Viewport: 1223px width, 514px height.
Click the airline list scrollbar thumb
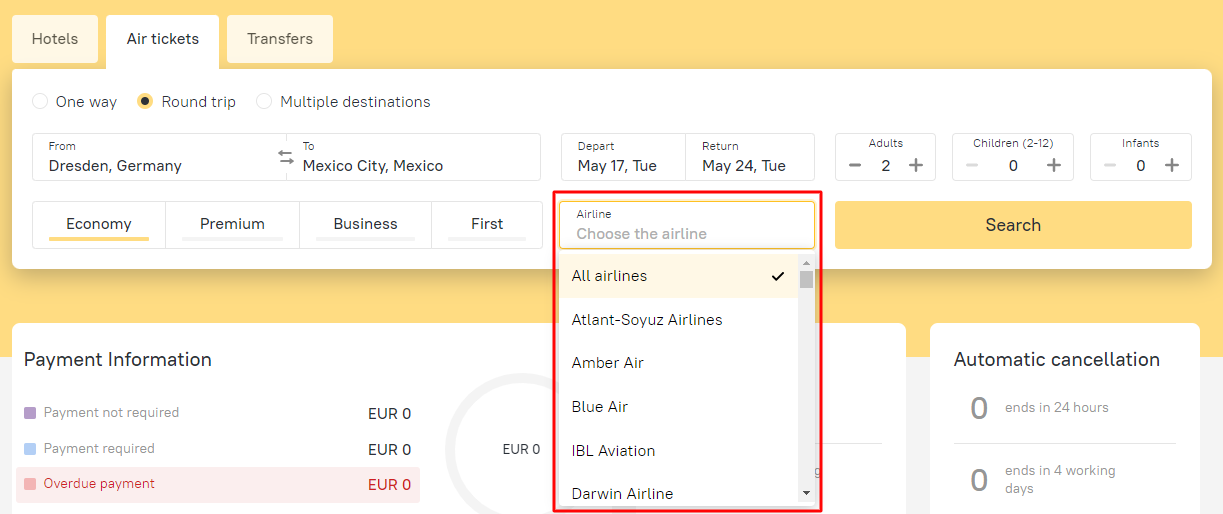pos(806,278)
